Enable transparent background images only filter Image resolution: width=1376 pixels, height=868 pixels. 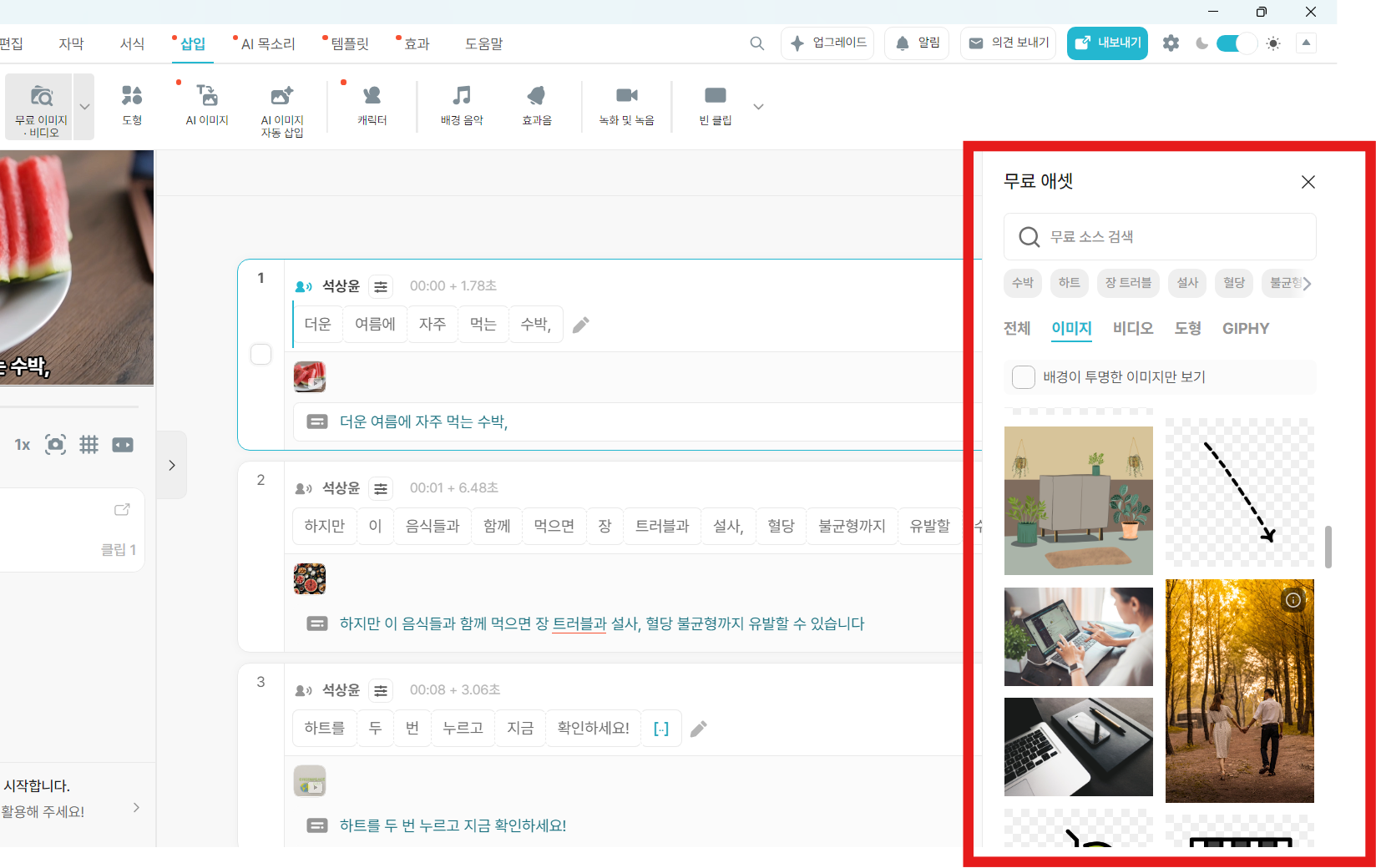pyautogui.click(x=1023, y=376)
